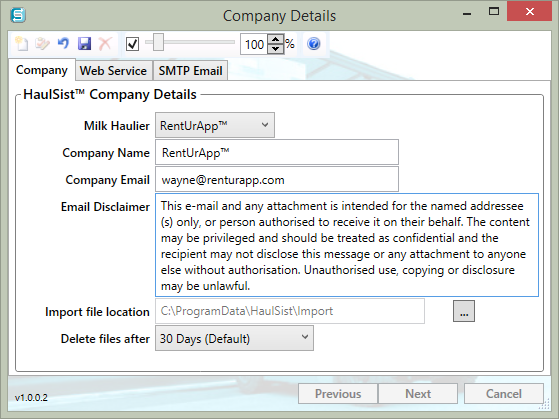The image size is (559, 419).
Task: Click the Cancel button
Action: click(x=504, y=394)
